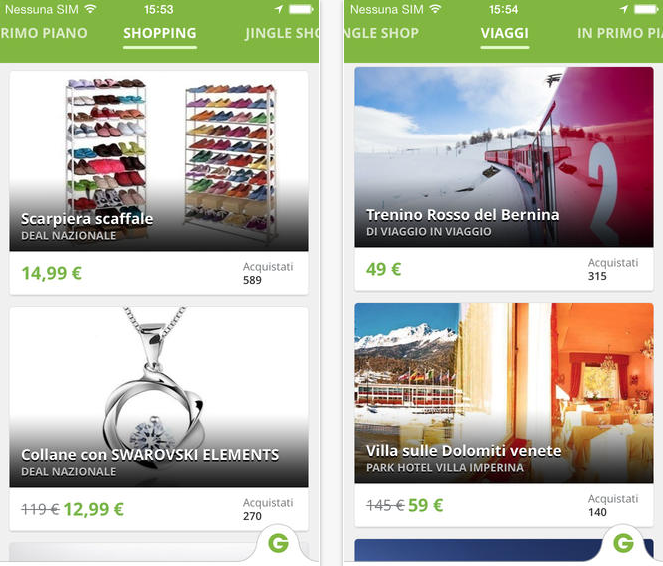Viewport: 663px width, 566px height.
Task: Tap the Wi-Fi status icon on left screen
Action: coord(90,9)
